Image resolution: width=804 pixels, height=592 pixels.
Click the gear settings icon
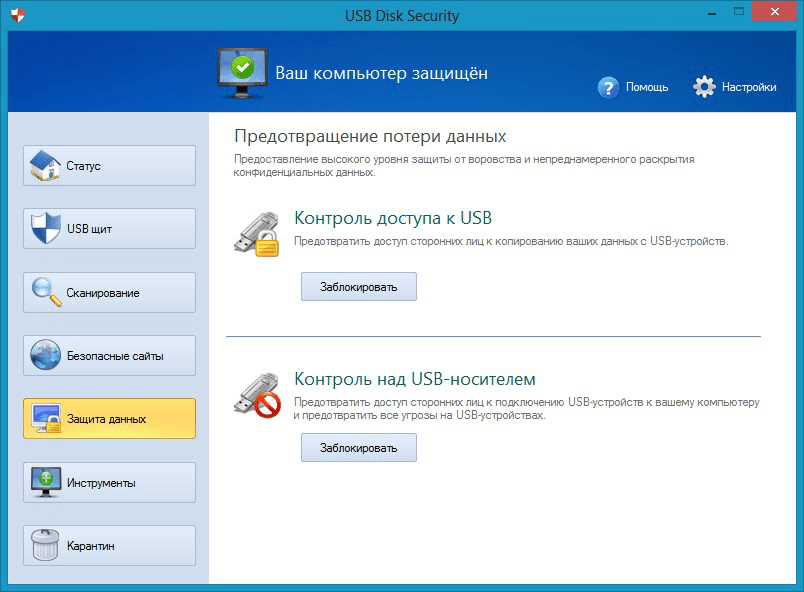pos(705,87)
